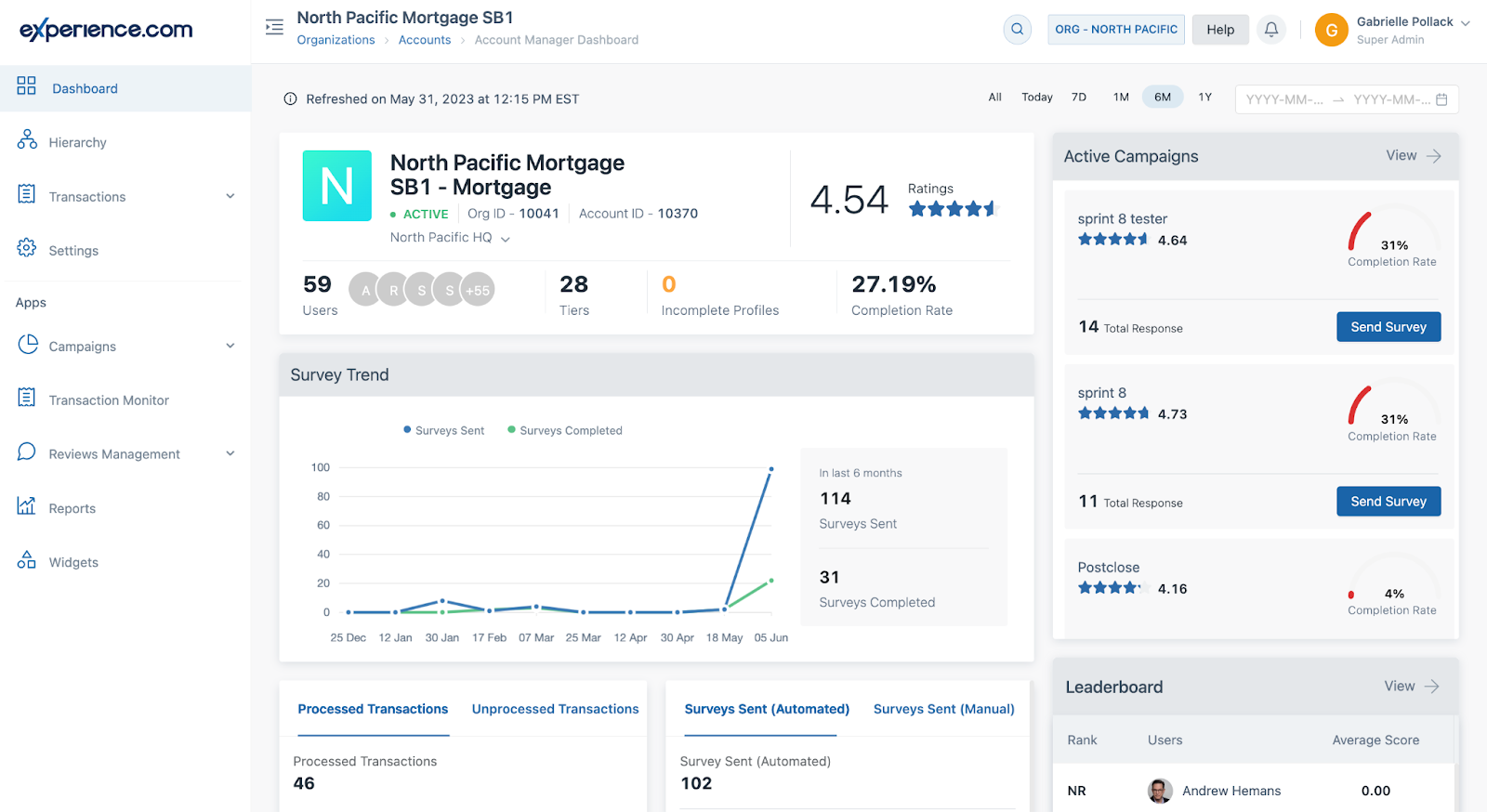The height and width of the screenshot is (812, 1487).
Task: Click the user avatar labeled R
Action: point(393,290)
